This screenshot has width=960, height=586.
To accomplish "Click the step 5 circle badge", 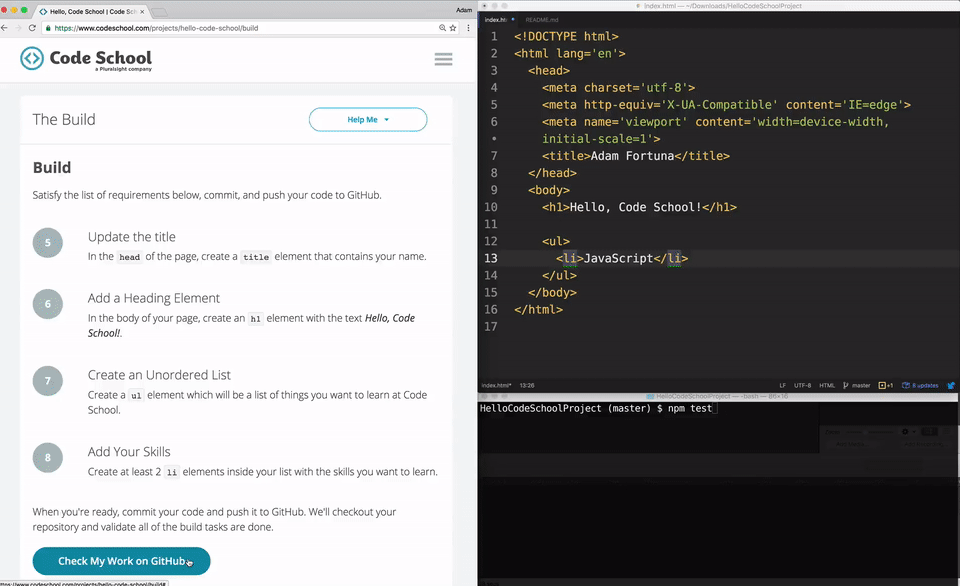I will point(48,243).
